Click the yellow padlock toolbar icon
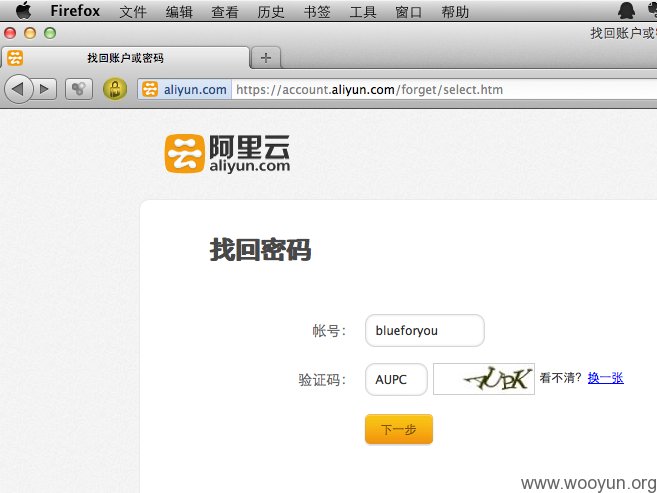657x493 pixels. (x=115, y=89)
